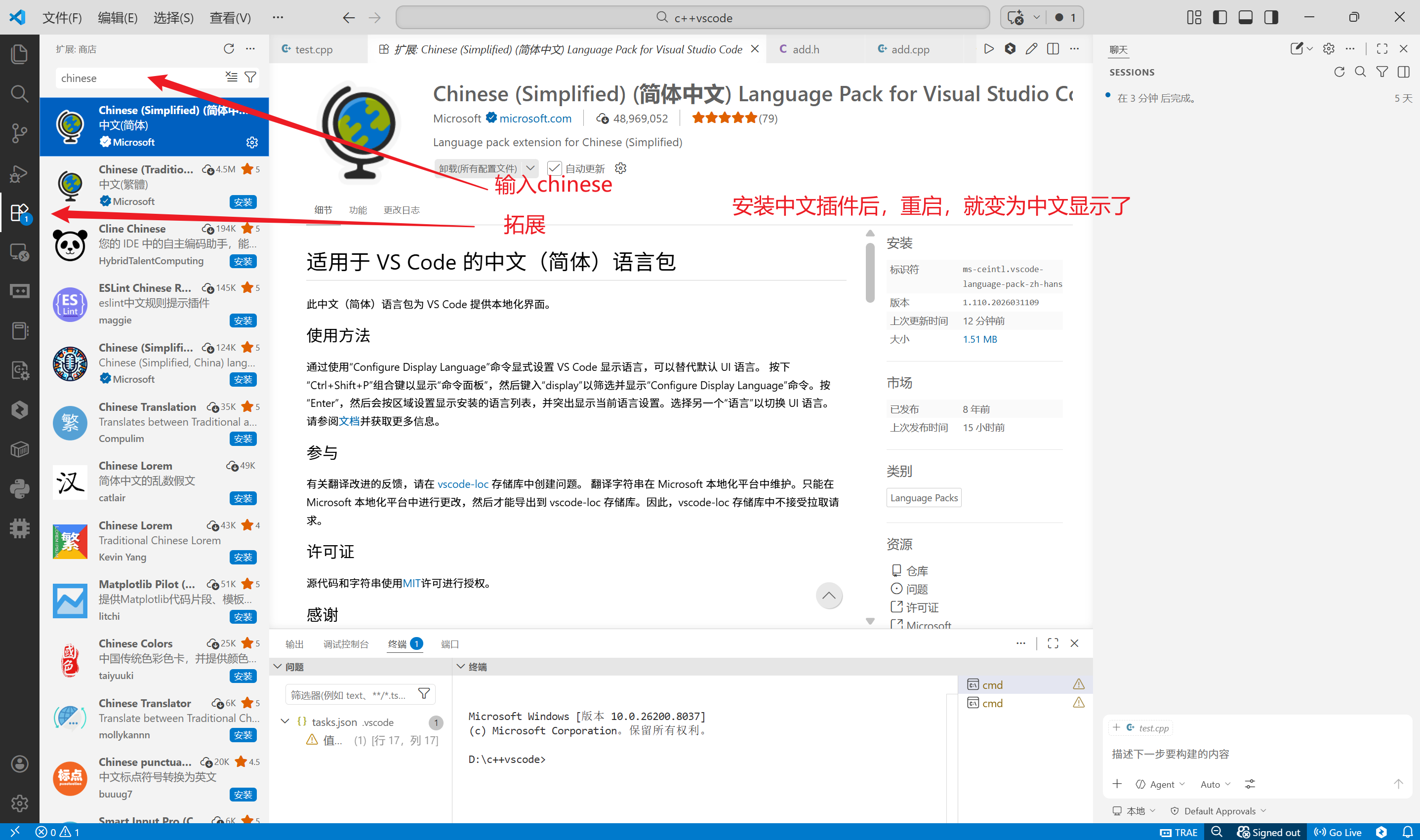Open the Search view in activity bar
Screen dimensions: 1420x840
pyautogui.click(x=19, y=93)
